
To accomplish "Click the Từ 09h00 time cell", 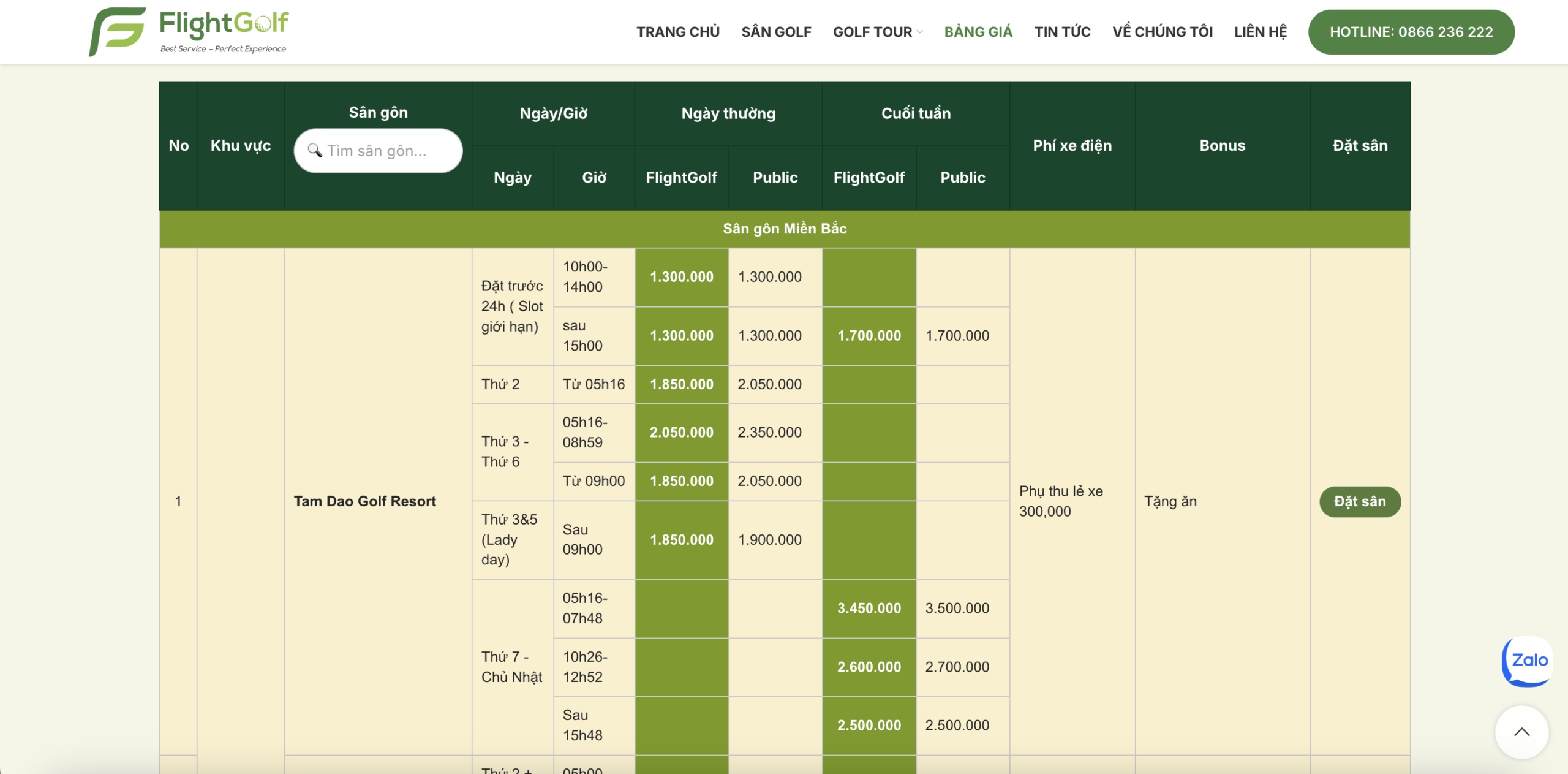I will pos(594,482).
